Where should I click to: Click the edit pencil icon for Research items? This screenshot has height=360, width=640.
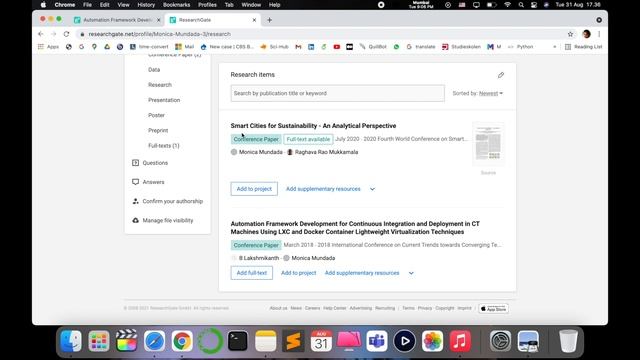501,75
